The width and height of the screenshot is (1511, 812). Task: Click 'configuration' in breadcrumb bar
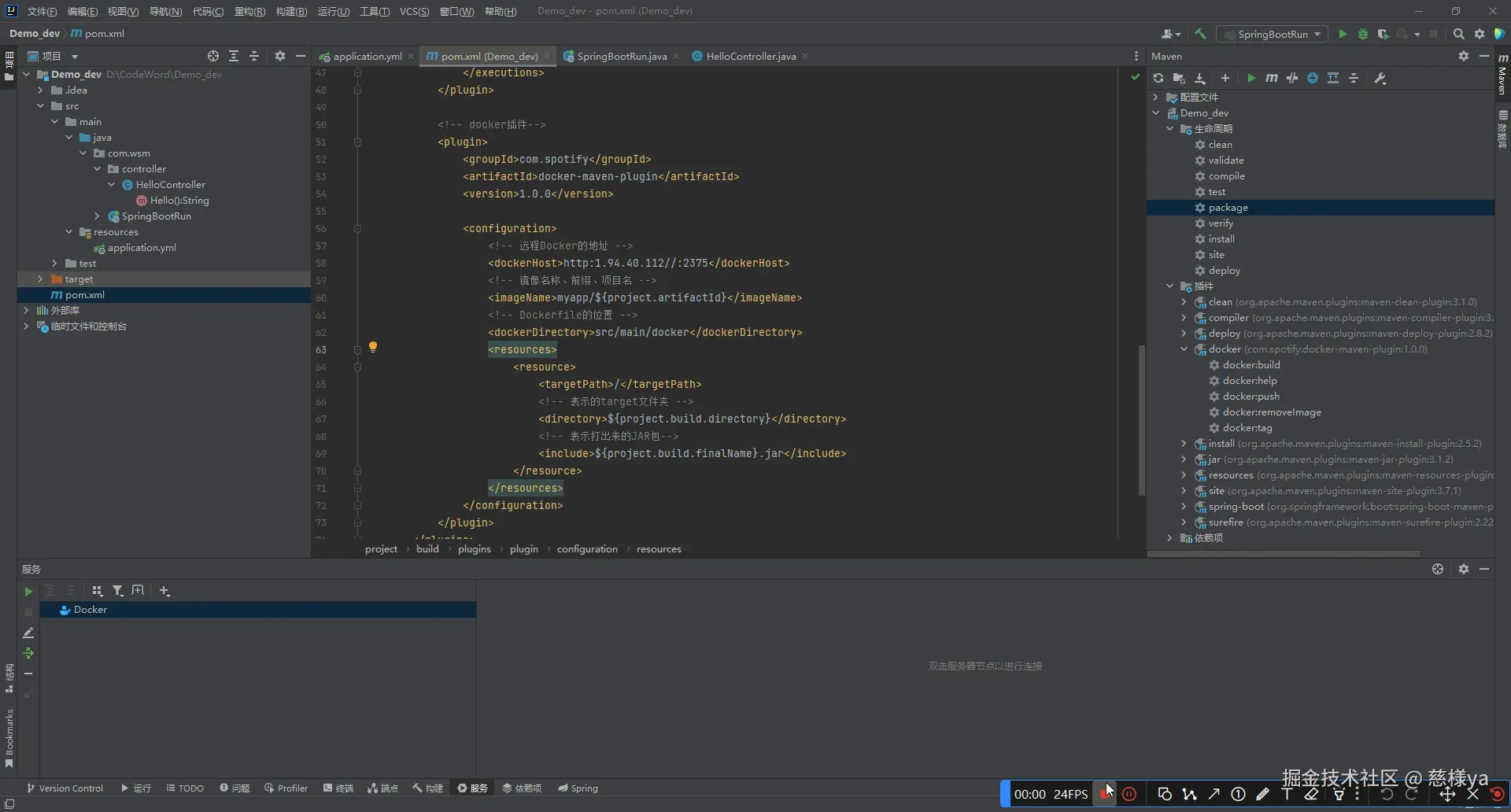coord(587,549)
